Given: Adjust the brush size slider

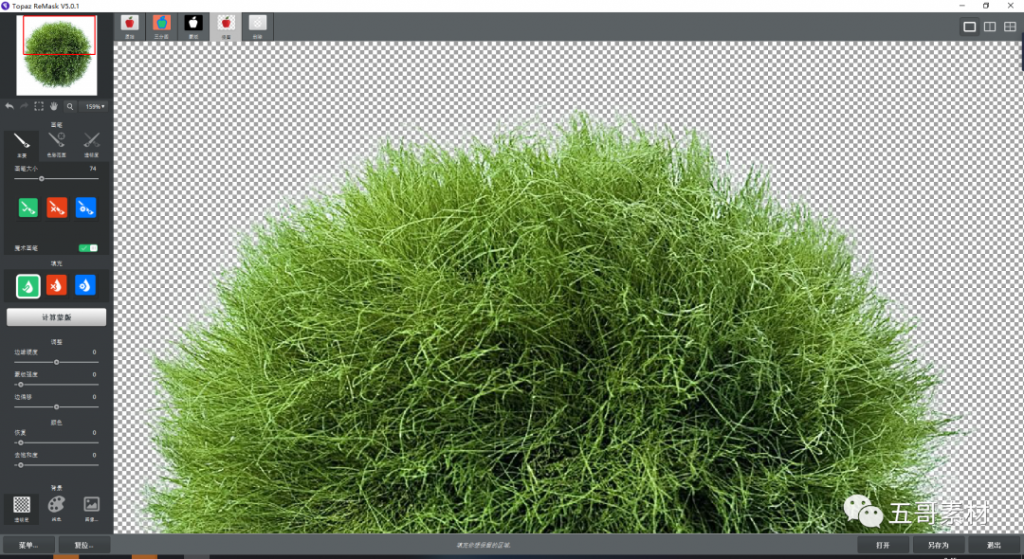Looking at the screenshot, I should point(56,178).
